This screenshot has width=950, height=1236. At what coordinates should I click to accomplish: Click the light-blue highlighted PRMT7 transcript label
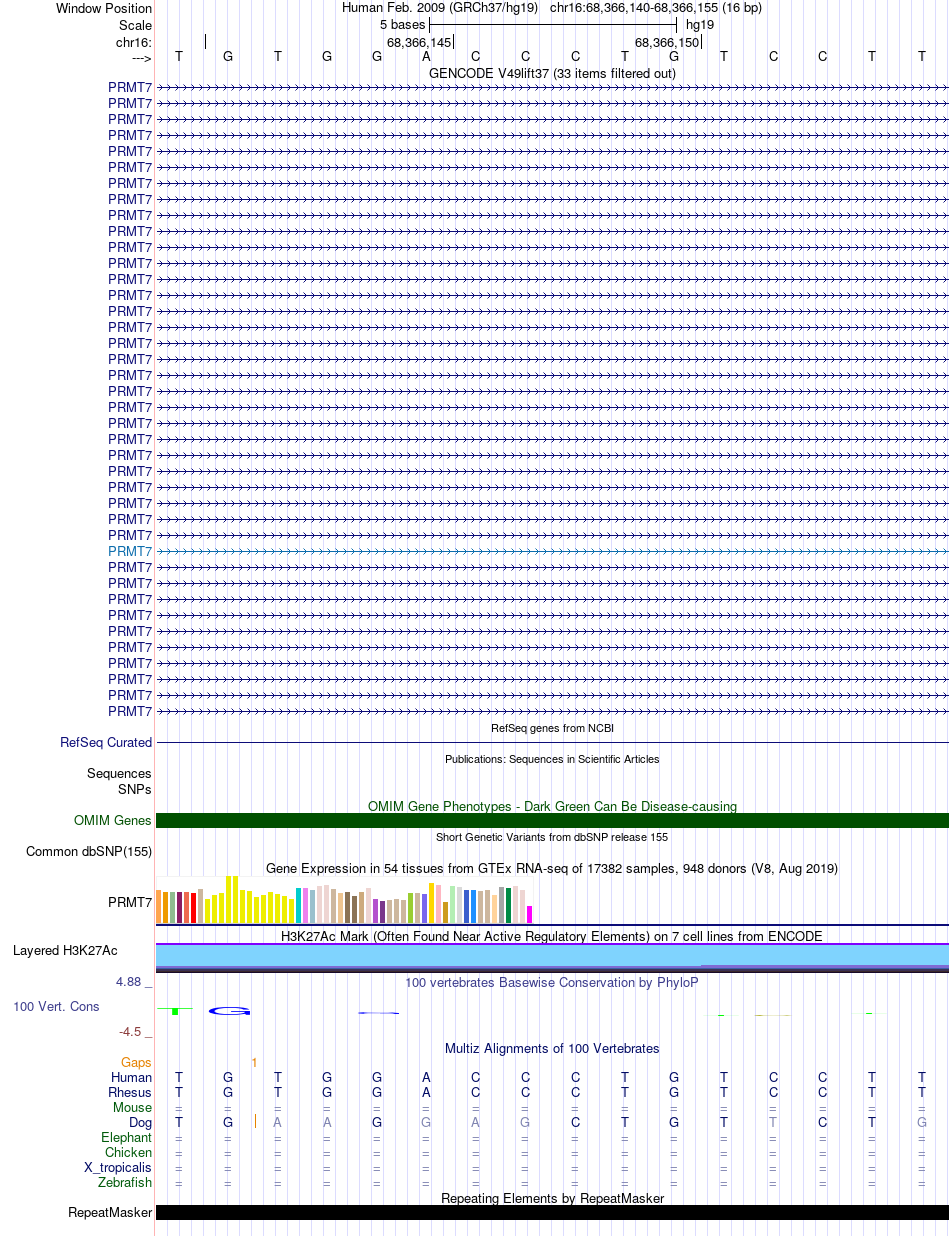pyautogui.click(x=130, y=551)
